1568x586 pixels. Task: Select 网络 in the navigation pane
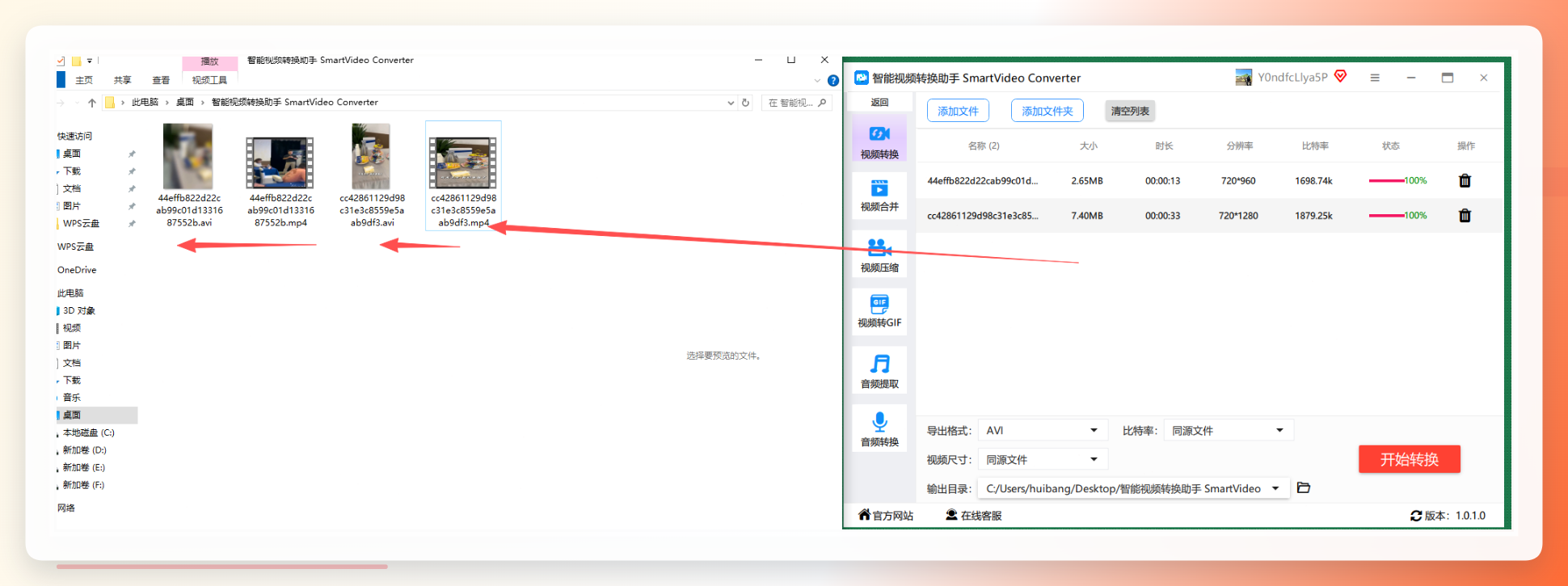point(66,508)
